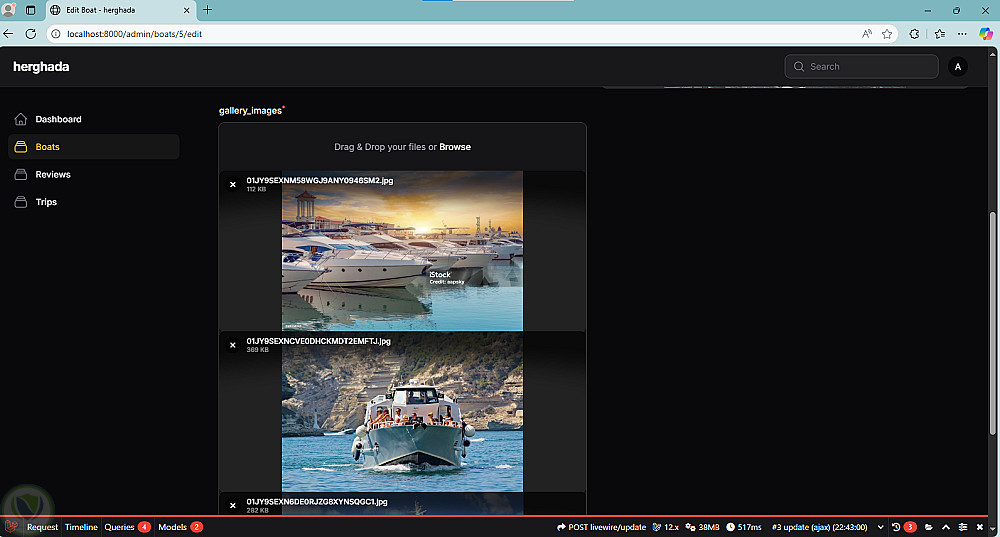Open the #3 update (ajax) request dropdown

click(827, 527)
